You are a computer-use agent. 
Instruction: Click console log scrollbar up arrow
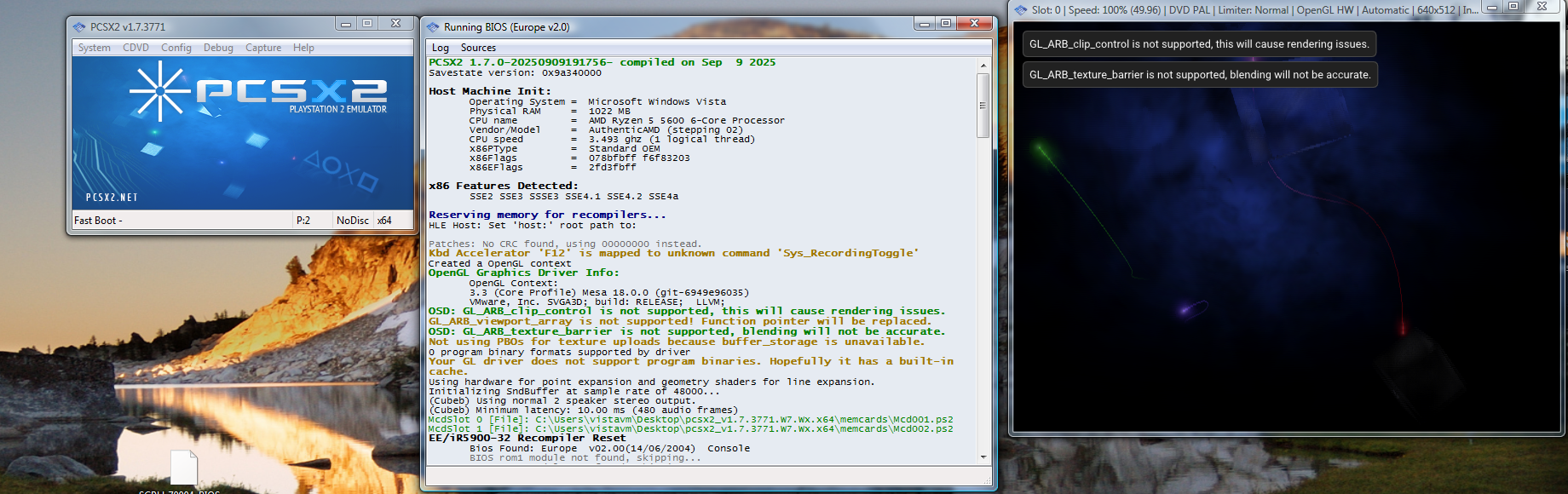point(983,65)
